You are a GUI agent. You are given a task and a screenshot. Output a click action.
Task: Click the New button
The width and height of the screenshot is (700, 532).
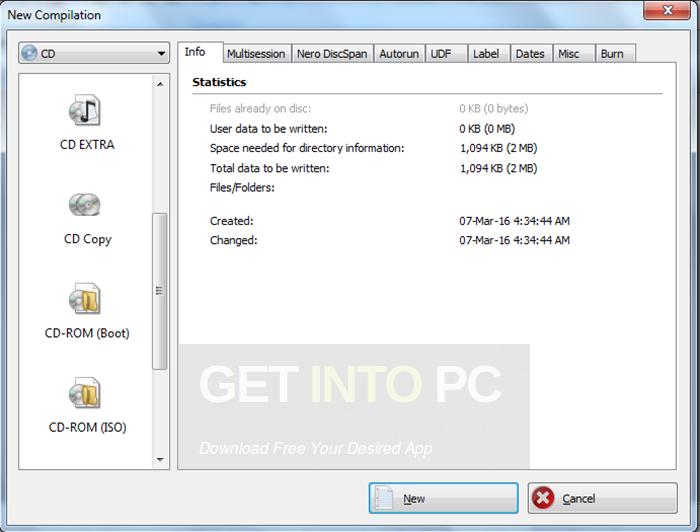point(443,498)
